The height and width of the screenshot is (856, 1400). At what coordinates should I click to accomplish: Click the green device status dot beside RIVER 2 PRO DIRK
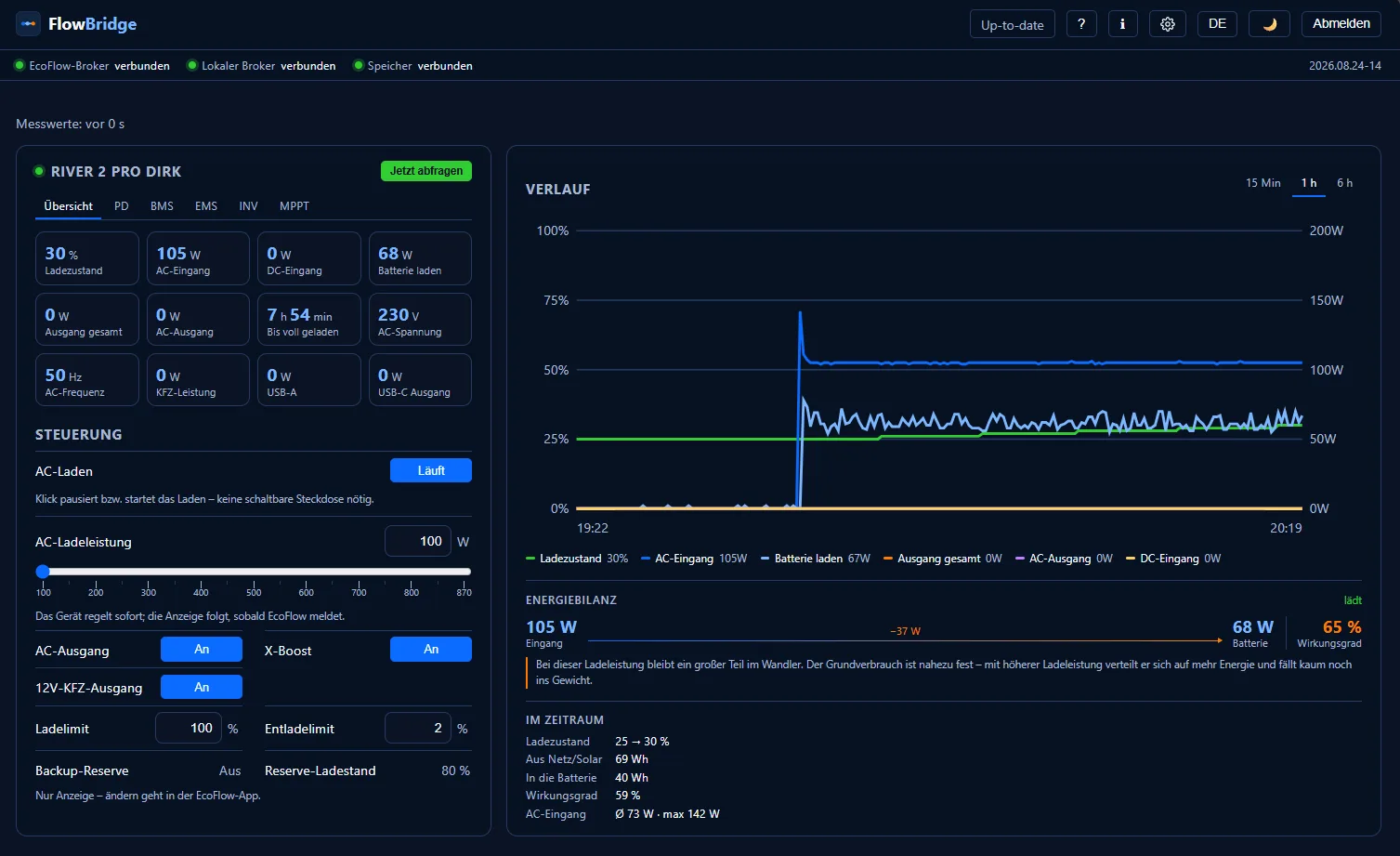[x=39, y=171]
